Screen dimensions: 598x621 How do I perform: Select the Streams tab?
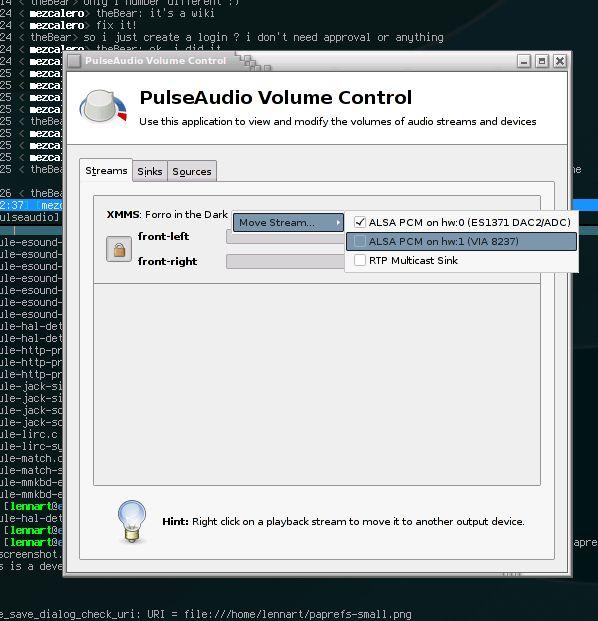coord(106,171)
